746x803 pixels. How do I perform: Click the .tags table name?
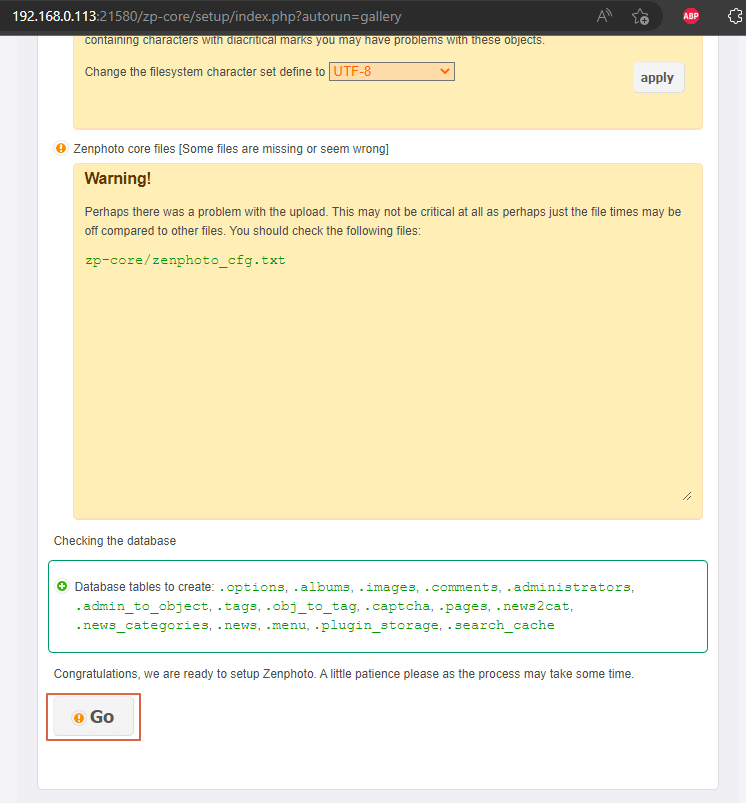pos(237,606)
